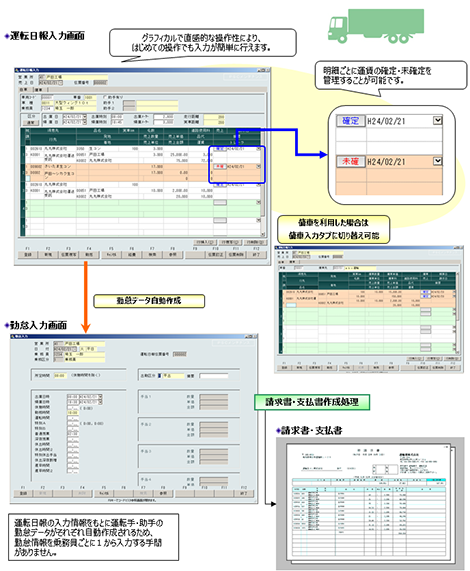Select the 自車 tab in 運転日報入力
This screenshot has height=571, width=470.
(x=24, y=90)
